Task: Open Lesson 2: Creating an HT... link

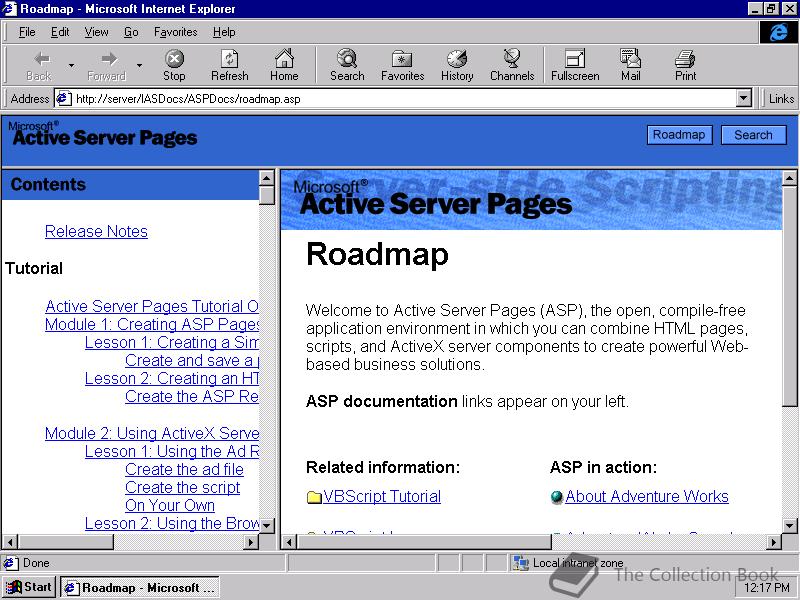Action: pos(172,378)
